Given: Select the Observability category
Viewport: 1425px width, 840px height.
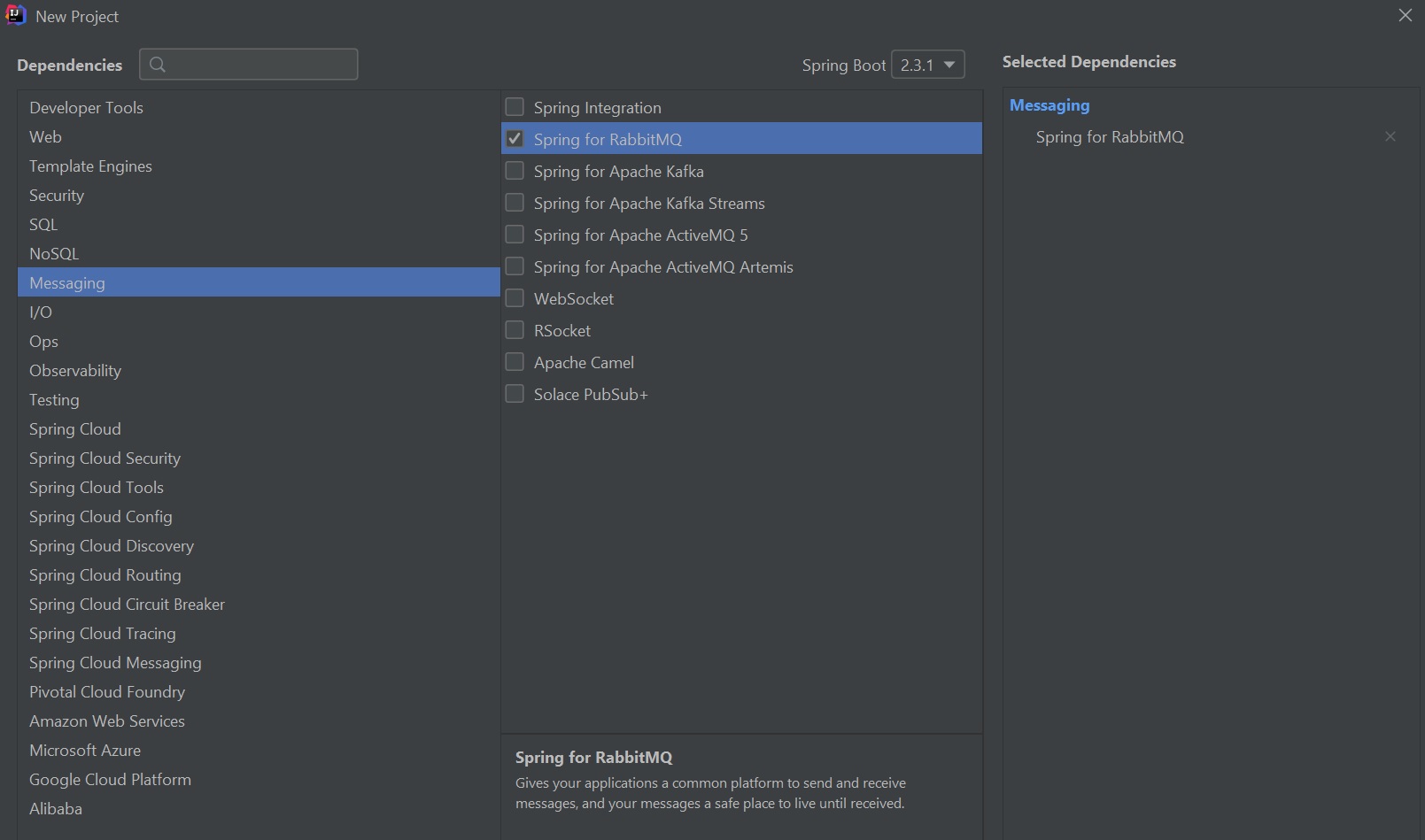Looking at the screenshot, I should [x=75, y=370].
